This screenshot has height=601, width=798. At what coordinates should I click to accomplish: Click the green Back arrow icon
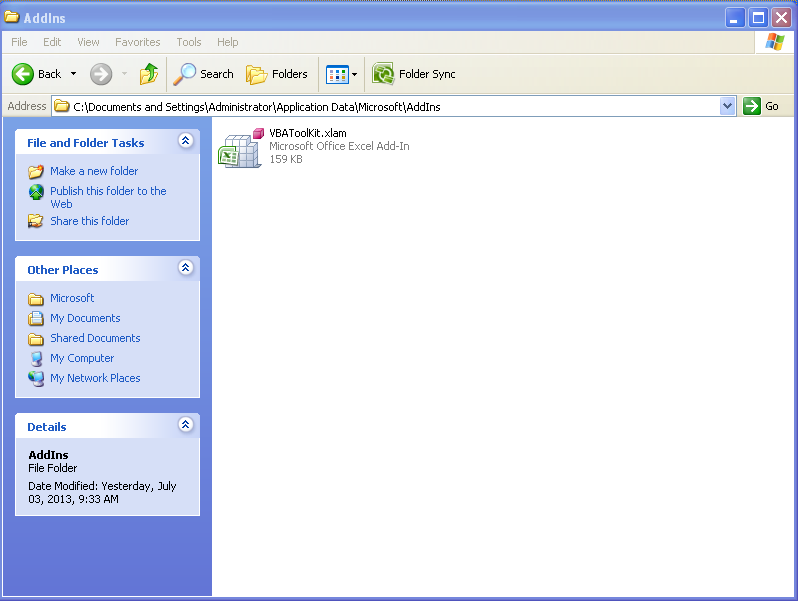(x=23, y=74)
